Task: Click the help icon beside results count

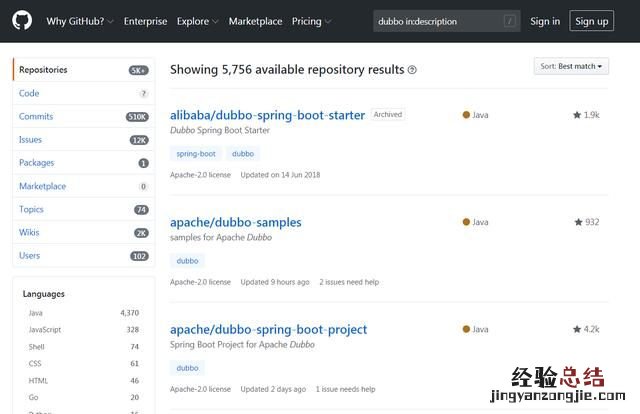Action: (x=412, y=70)
